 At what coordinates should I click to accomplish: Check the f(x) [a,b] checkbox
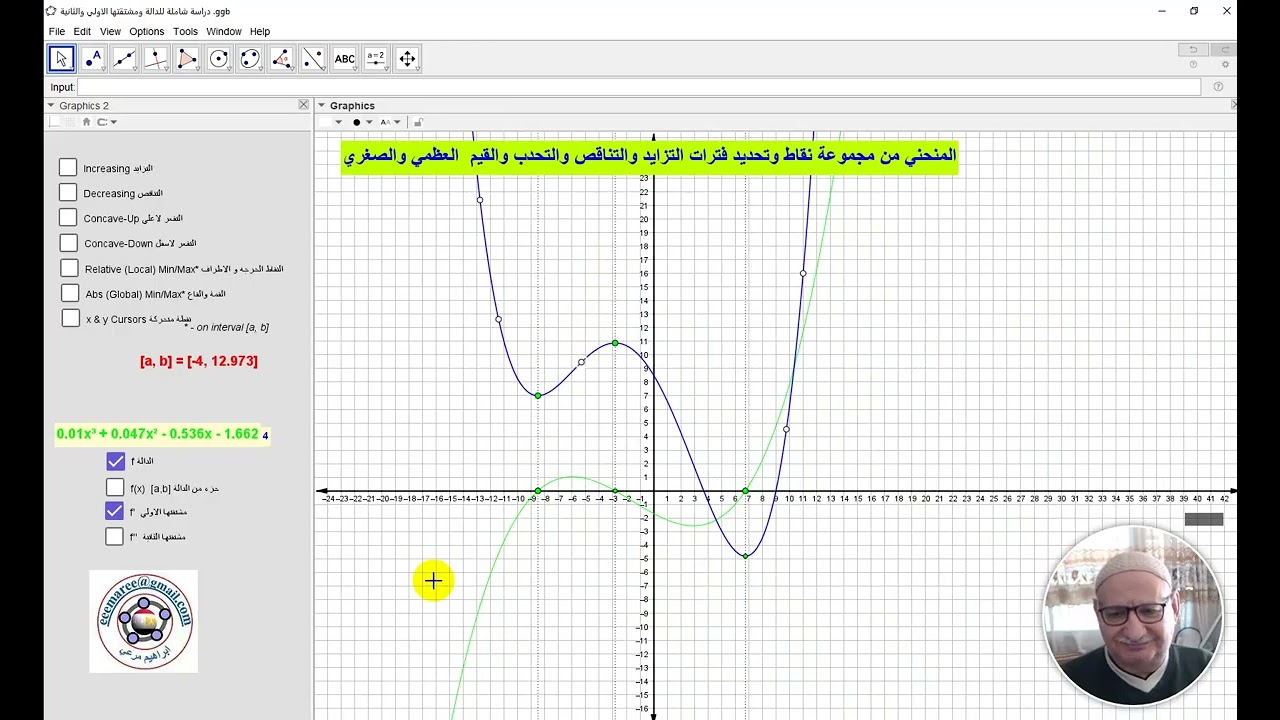115,487
